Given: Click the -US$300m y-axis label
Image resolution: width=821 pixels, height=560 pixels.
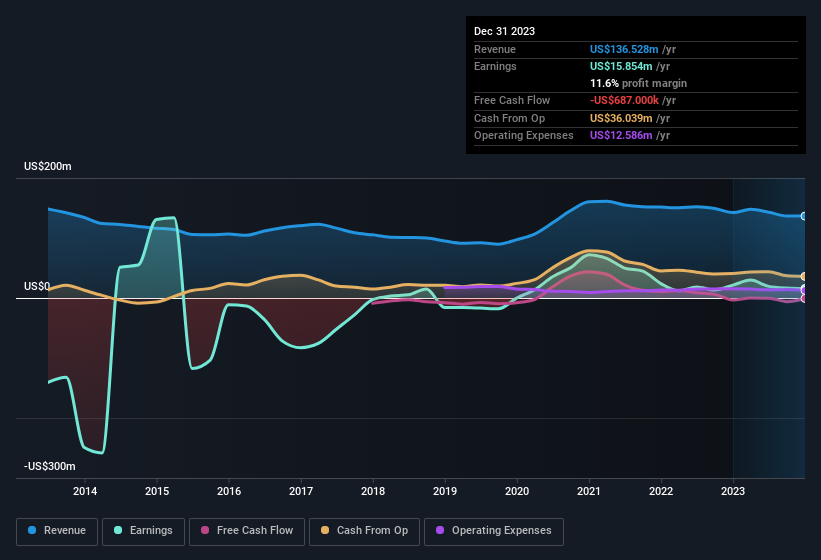Looking at the screenshot, I should click(50, 466).
